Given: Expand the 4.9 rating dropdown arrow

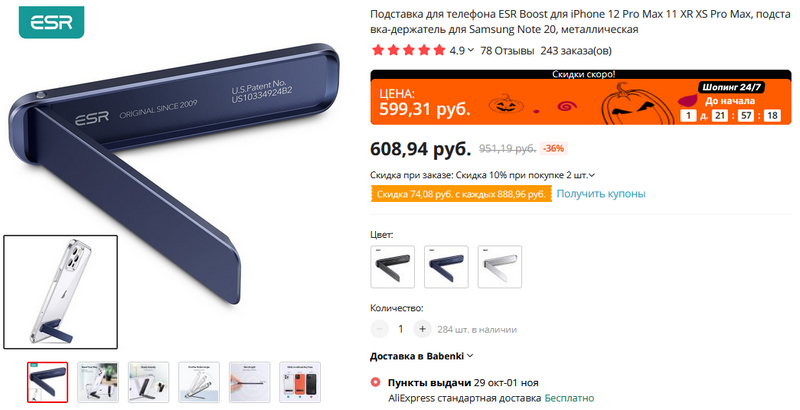Looking at the screenshot, I should (470, 50).
